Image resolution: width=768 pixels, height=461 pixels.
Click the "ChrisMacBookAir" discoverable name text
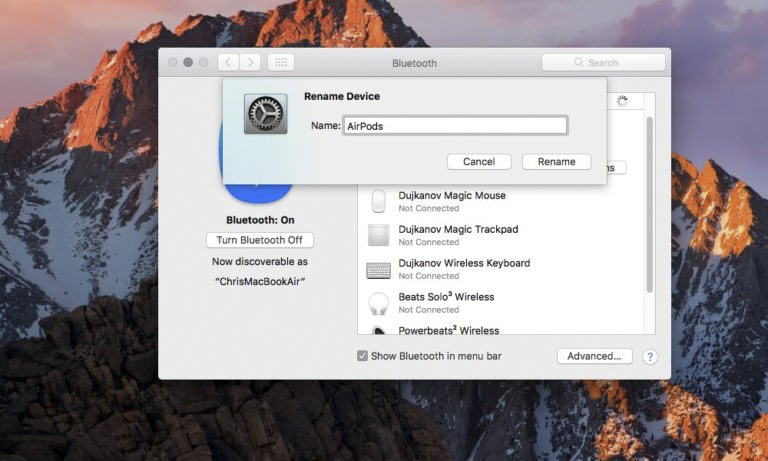[x=260, y=282]
